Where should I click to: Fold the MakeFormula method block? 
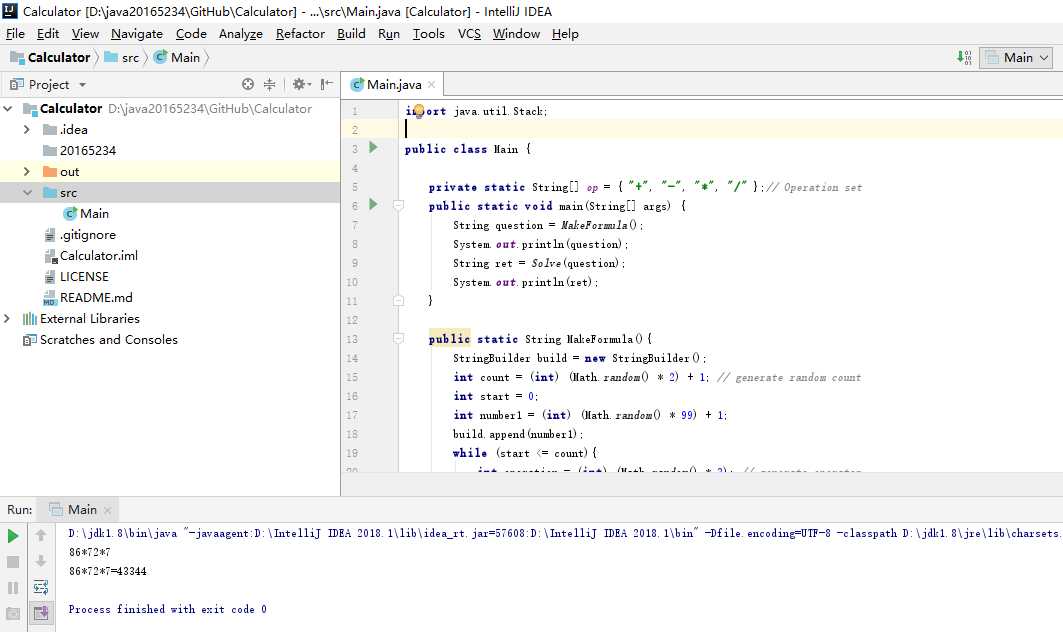coord(399,338)
